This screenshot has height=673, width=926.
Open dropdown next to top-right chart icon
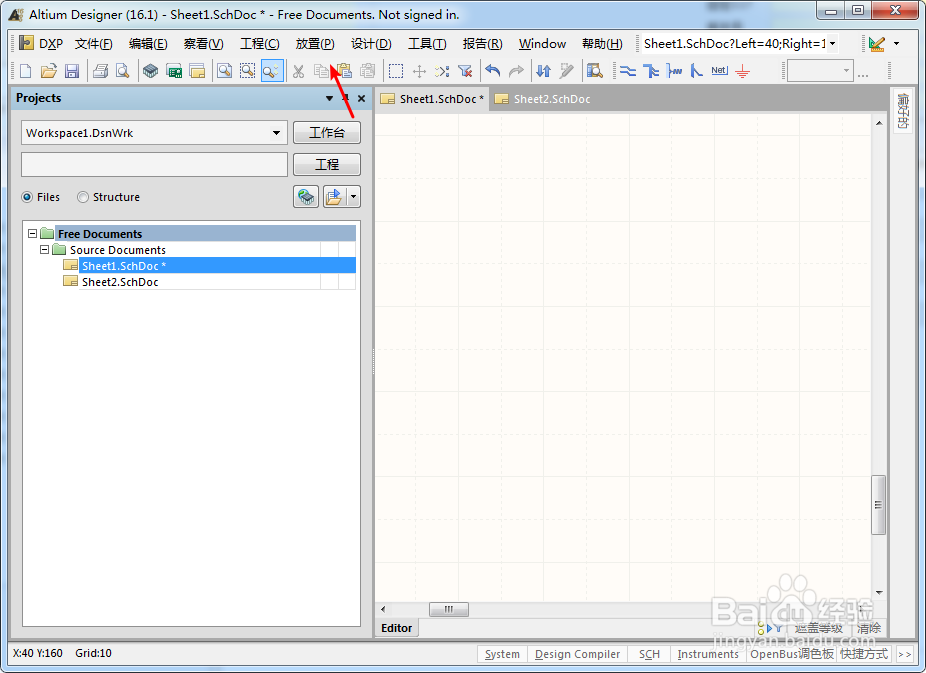tap(896, 44)
